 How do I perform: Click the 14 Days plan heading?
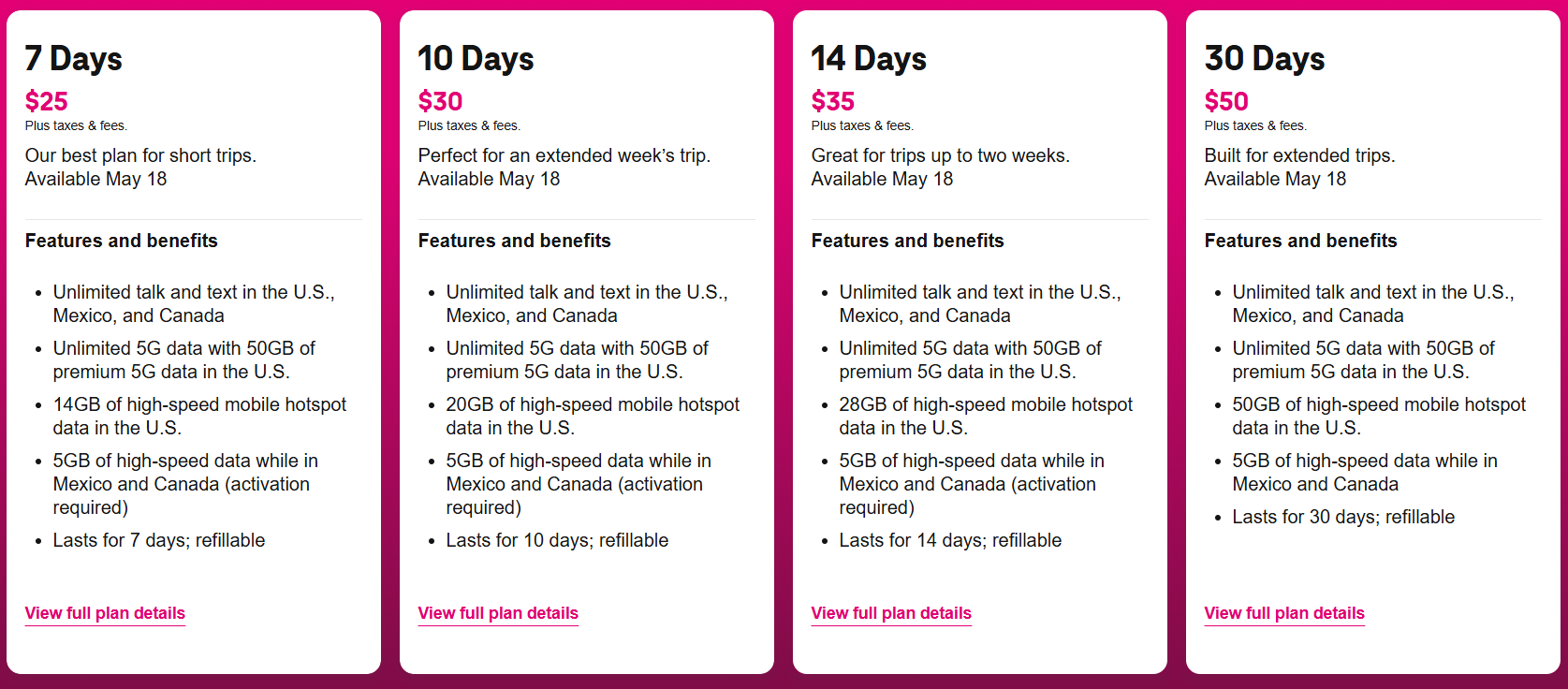pos(869,59)
